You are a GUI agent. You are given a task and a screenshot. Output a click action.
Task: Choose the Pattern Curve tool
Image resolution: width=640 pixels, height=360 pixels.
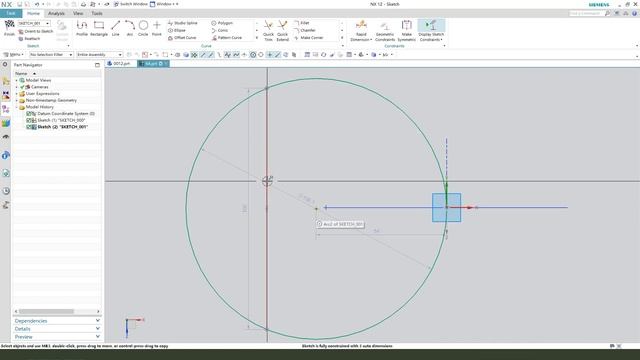click(x=227, y=38)
